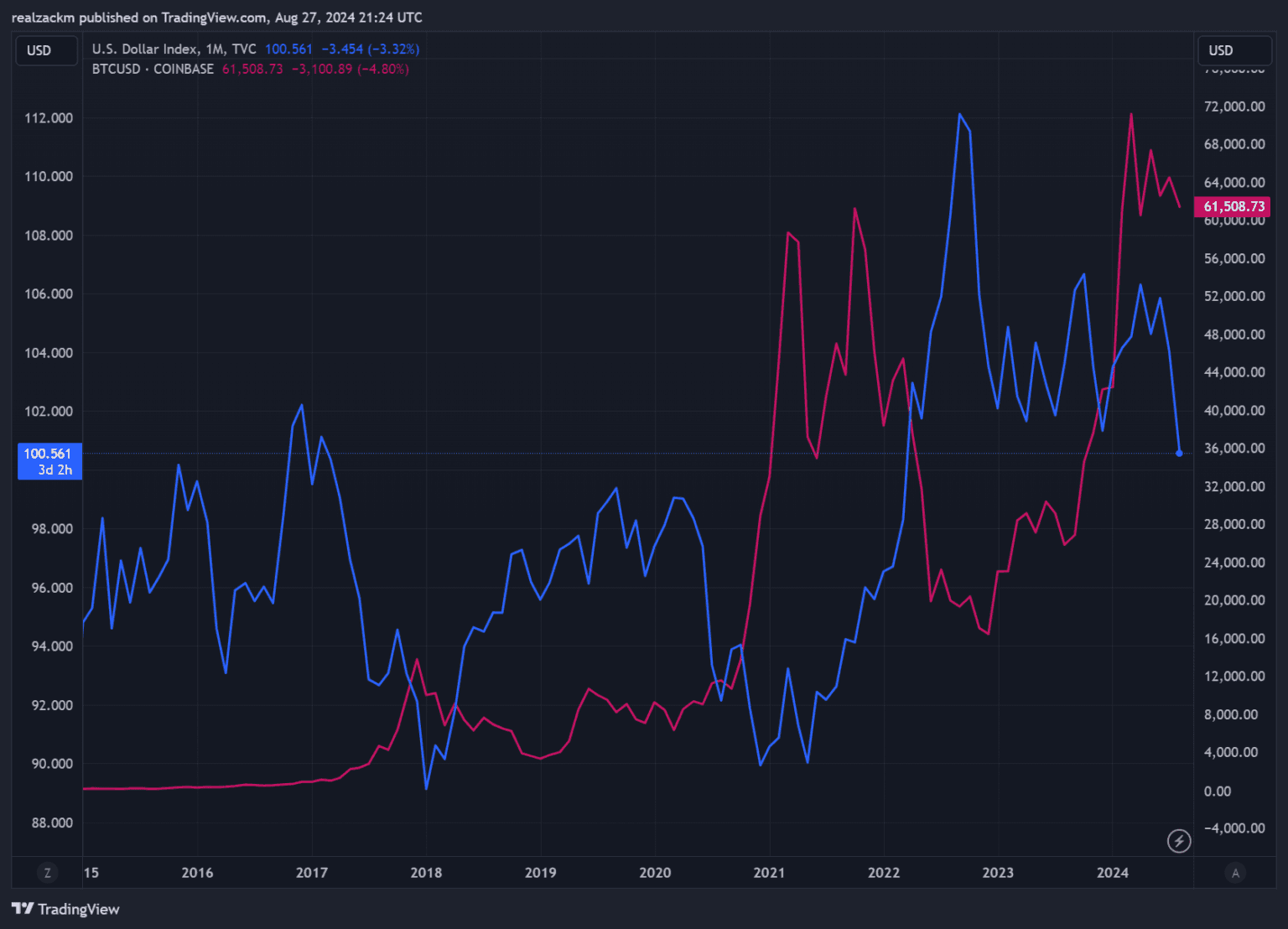Click the blue 100.561 price label on left axis

point(49,461)
